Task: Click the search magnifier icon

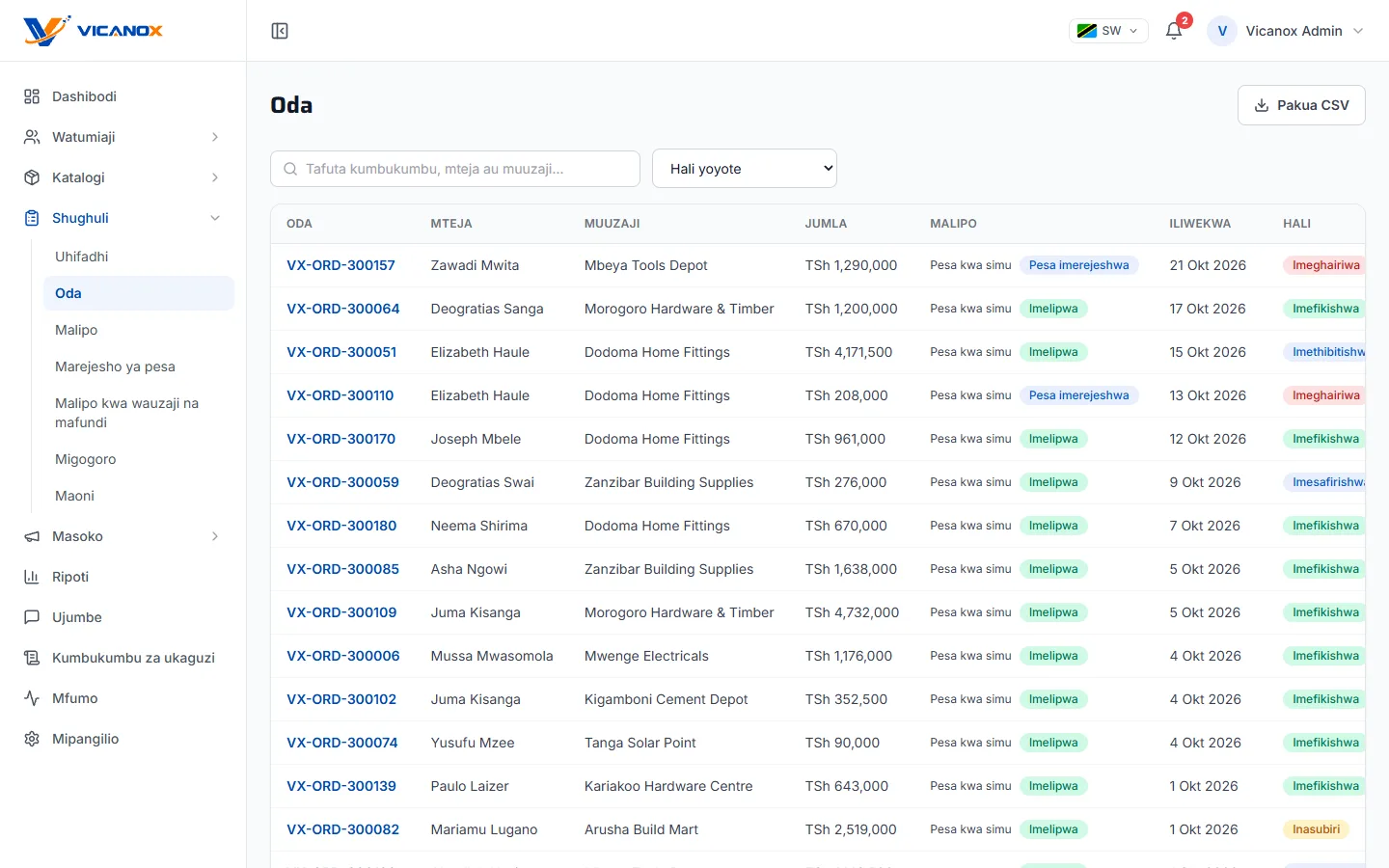Action: click(x=290, y=169)
